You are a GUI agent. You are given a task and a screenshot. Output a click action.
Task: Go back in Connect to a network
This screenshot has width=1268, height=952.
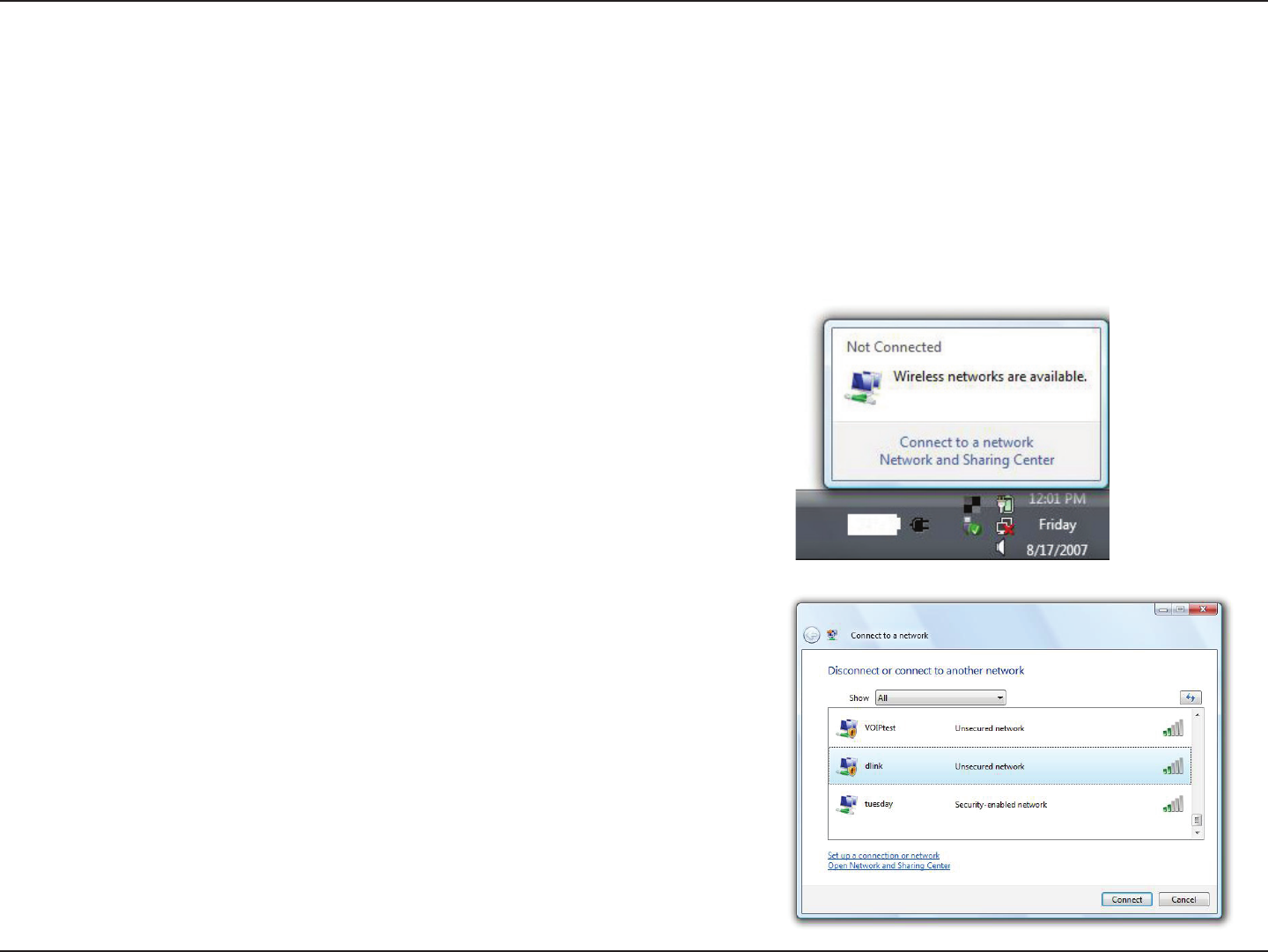tap(812, 635)
